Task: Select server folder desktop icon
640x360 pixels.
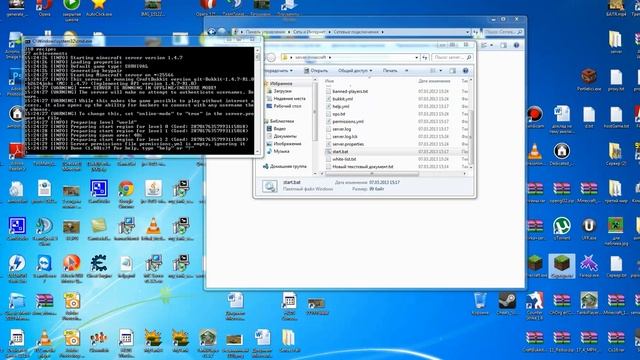Action: coord(616,42)
